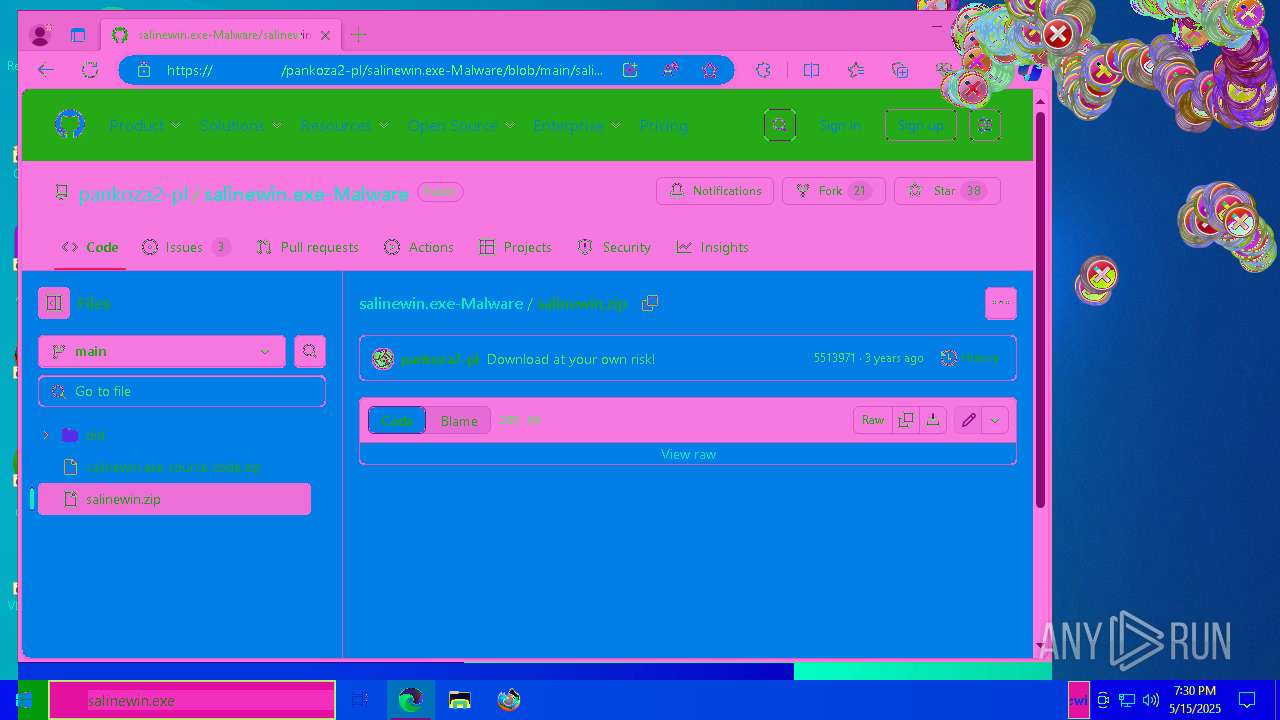This screenshot has width=1280, height=720.
Task: Expand the Open Source menu
Action: pos(461,125)
